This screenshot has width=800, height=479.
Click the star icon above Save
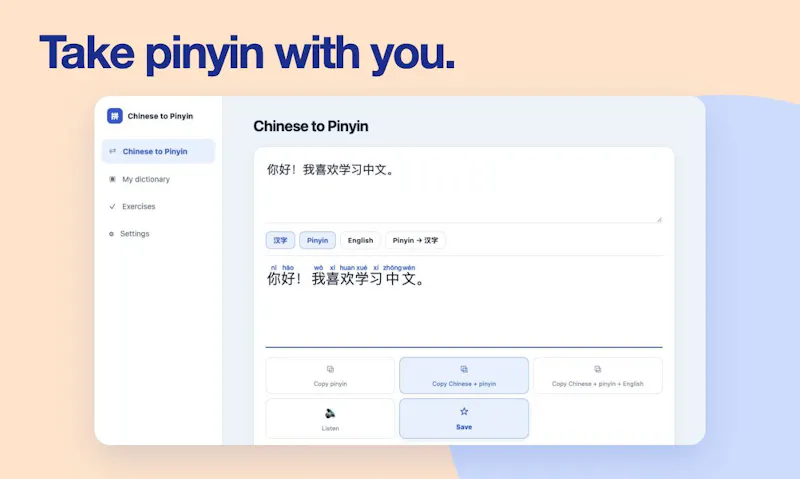(464, 411)
